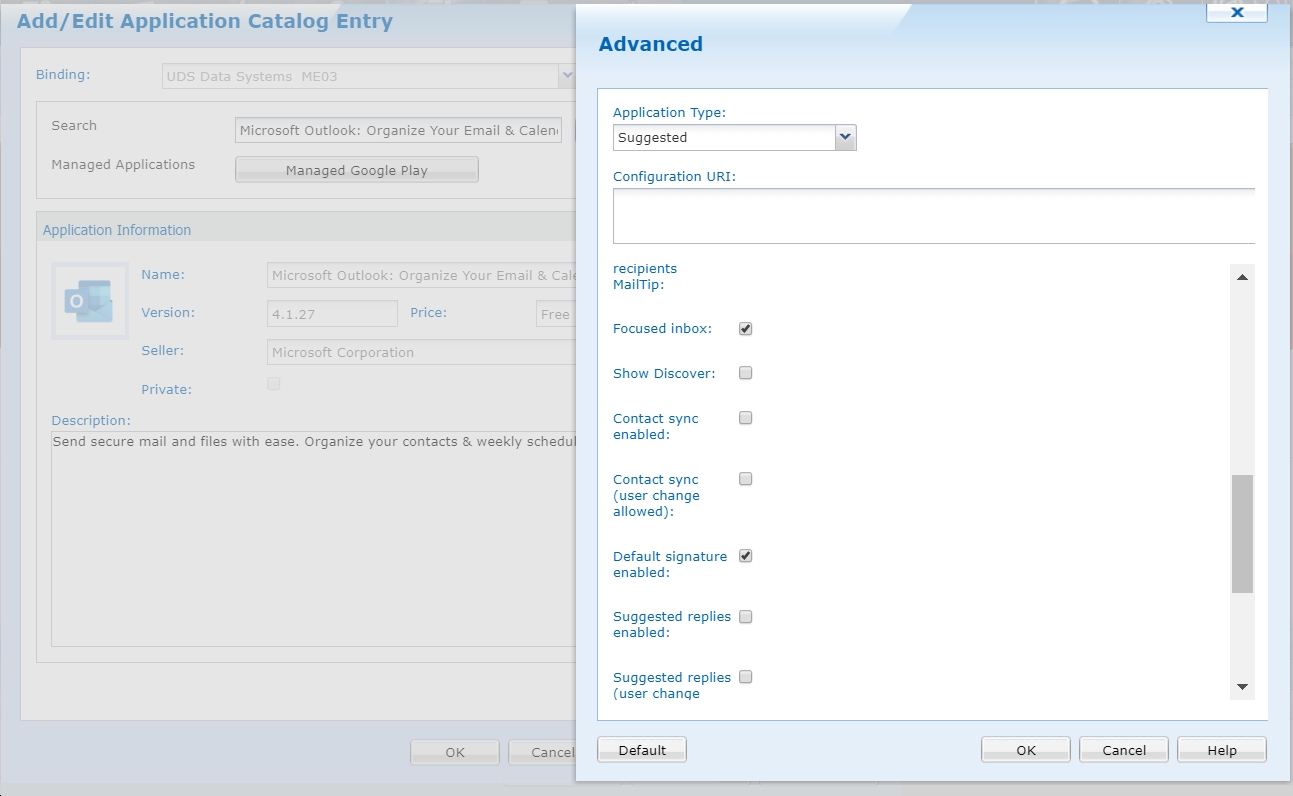
Task: Cancel the Advanced dialog
Action: point(1124,750)
